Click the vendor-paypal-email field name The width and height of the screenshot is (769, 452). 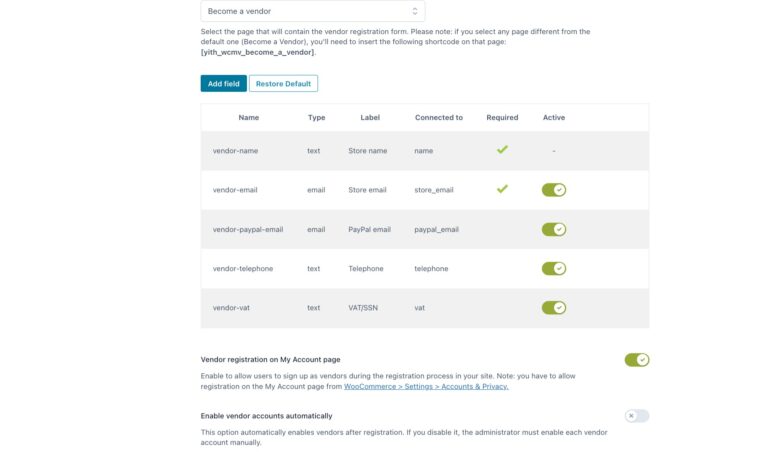pos(248,229)
